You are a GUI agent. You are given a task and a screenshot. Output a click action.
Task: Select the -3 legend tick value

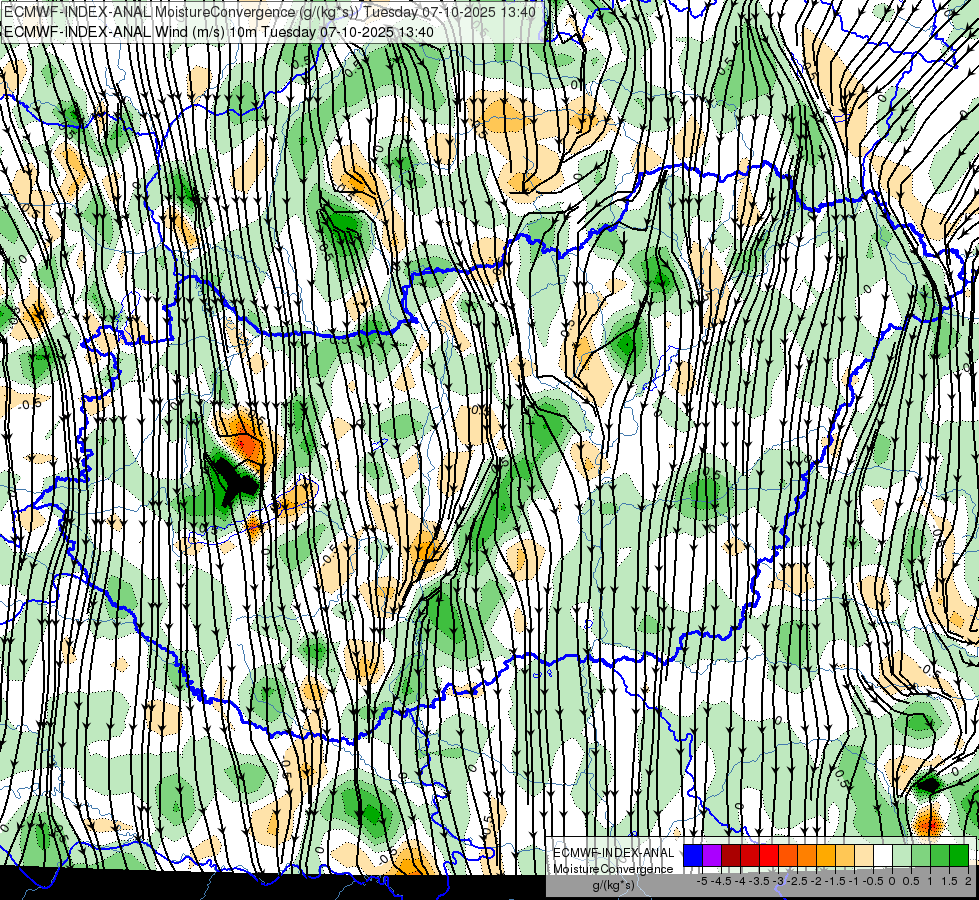tap(778, 881)
